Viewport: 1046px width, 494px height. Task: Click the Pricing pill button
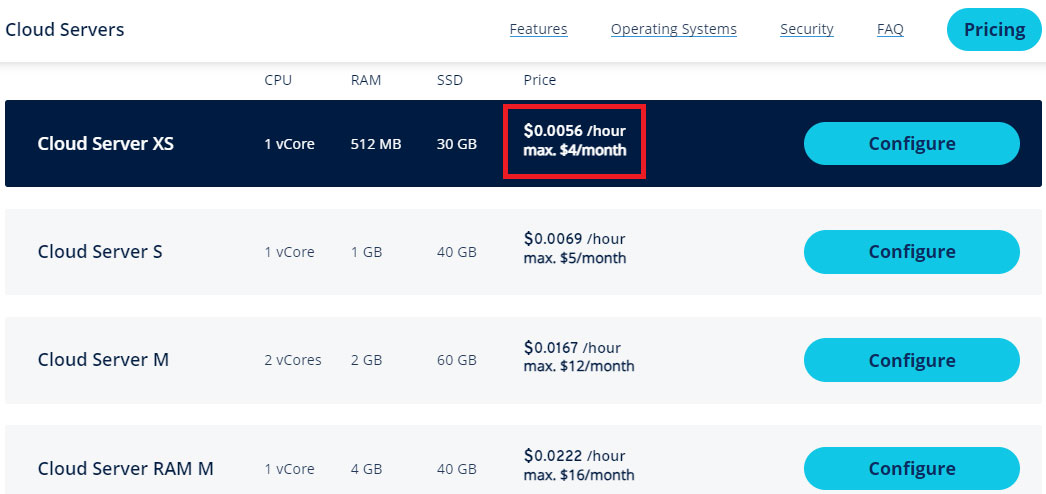point(994,29)
